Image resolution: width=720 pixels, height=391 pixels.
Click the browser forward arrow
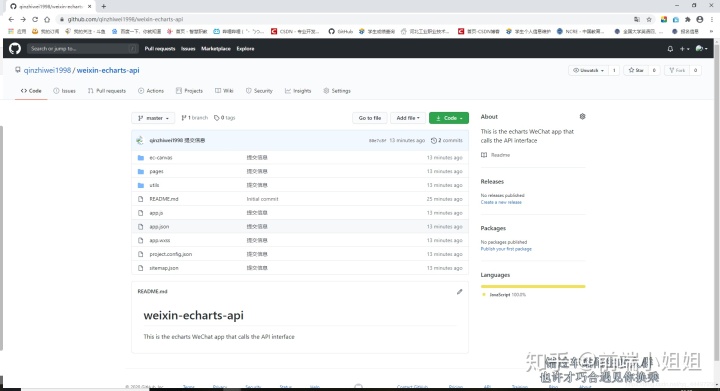tap(23, 19)
